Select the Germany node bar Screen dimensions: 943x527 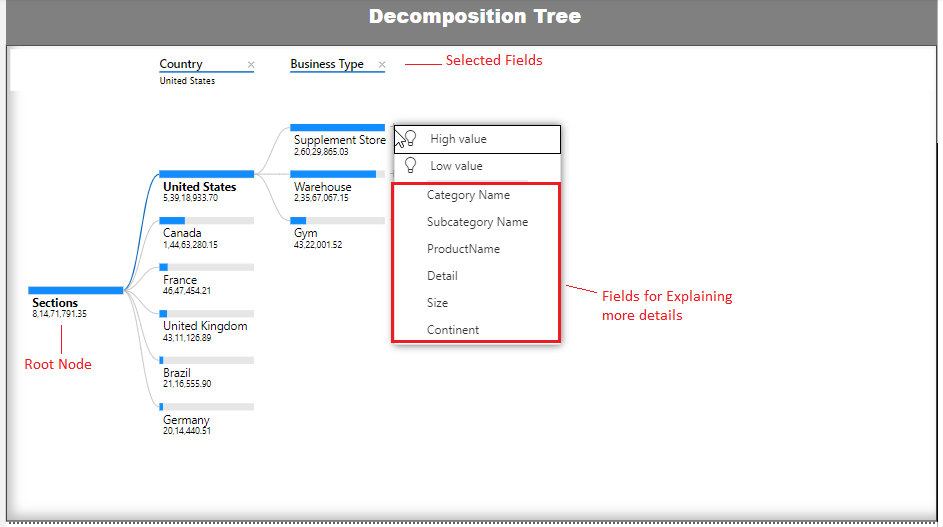pos(206,407)
